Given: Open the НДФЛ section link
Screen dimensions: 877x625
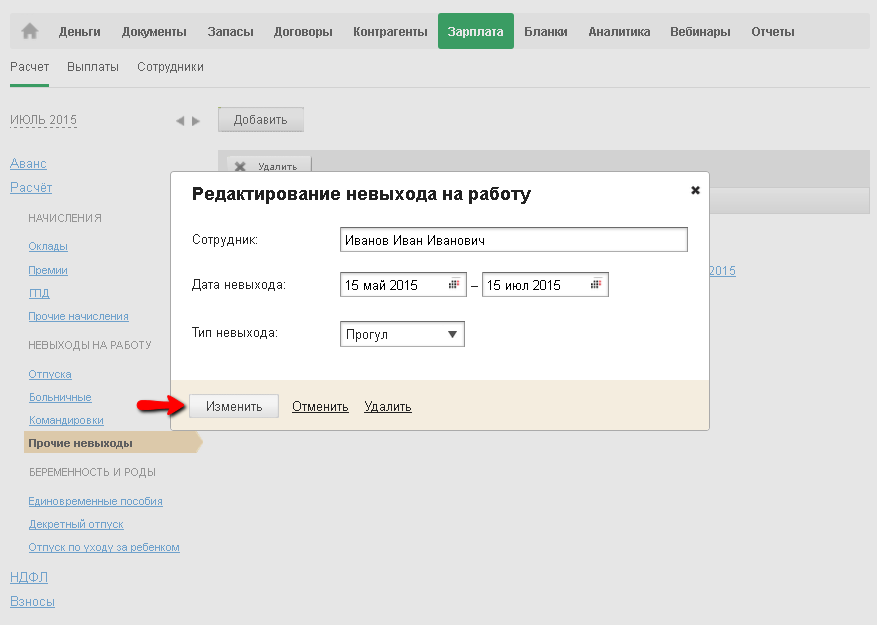Looking at the screenshot, I should click(x=29, y=577).
